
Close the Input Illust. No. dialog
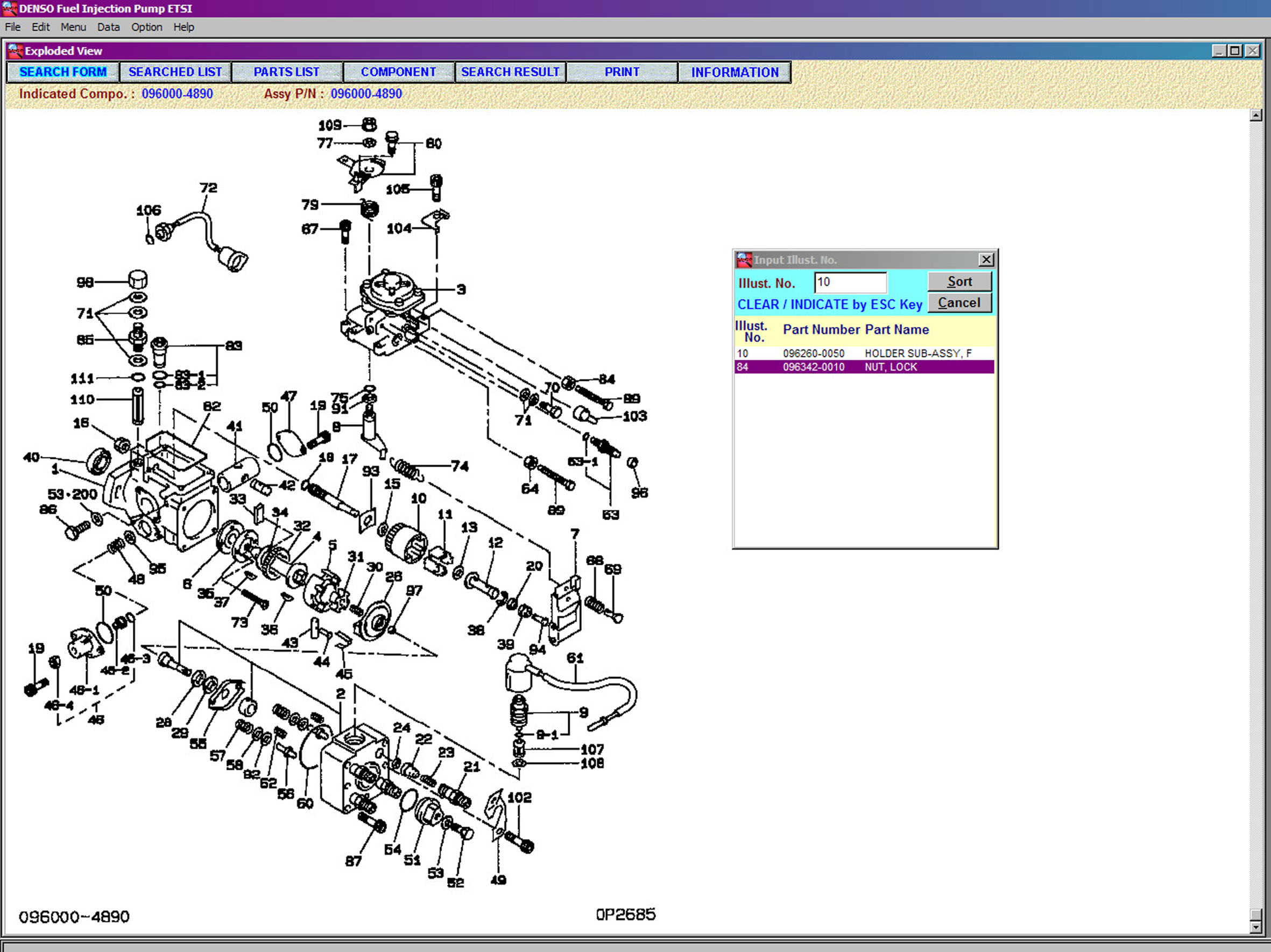point(986,260)
